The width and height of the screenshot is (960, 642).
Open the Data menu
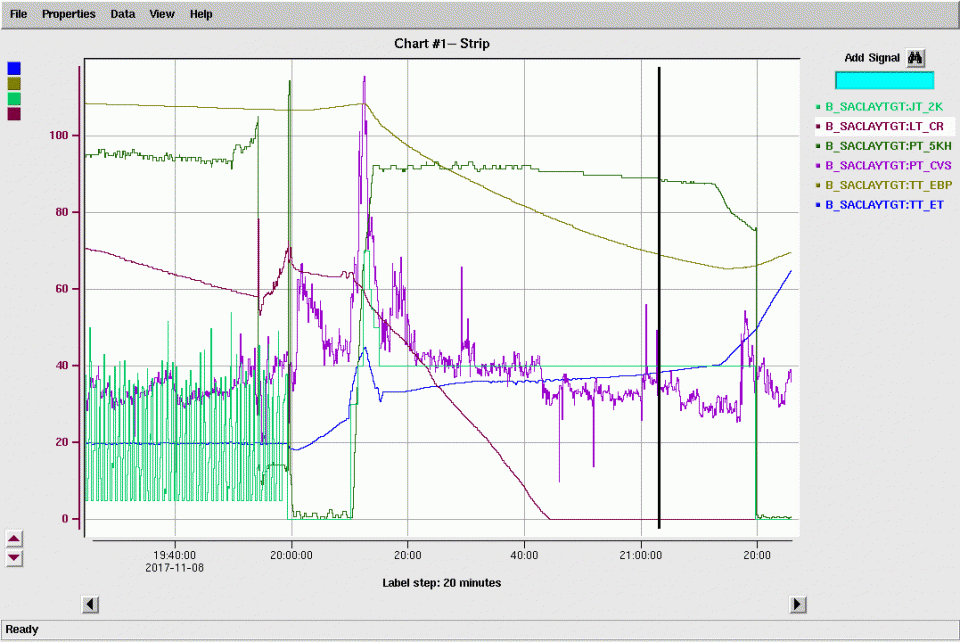122,14
